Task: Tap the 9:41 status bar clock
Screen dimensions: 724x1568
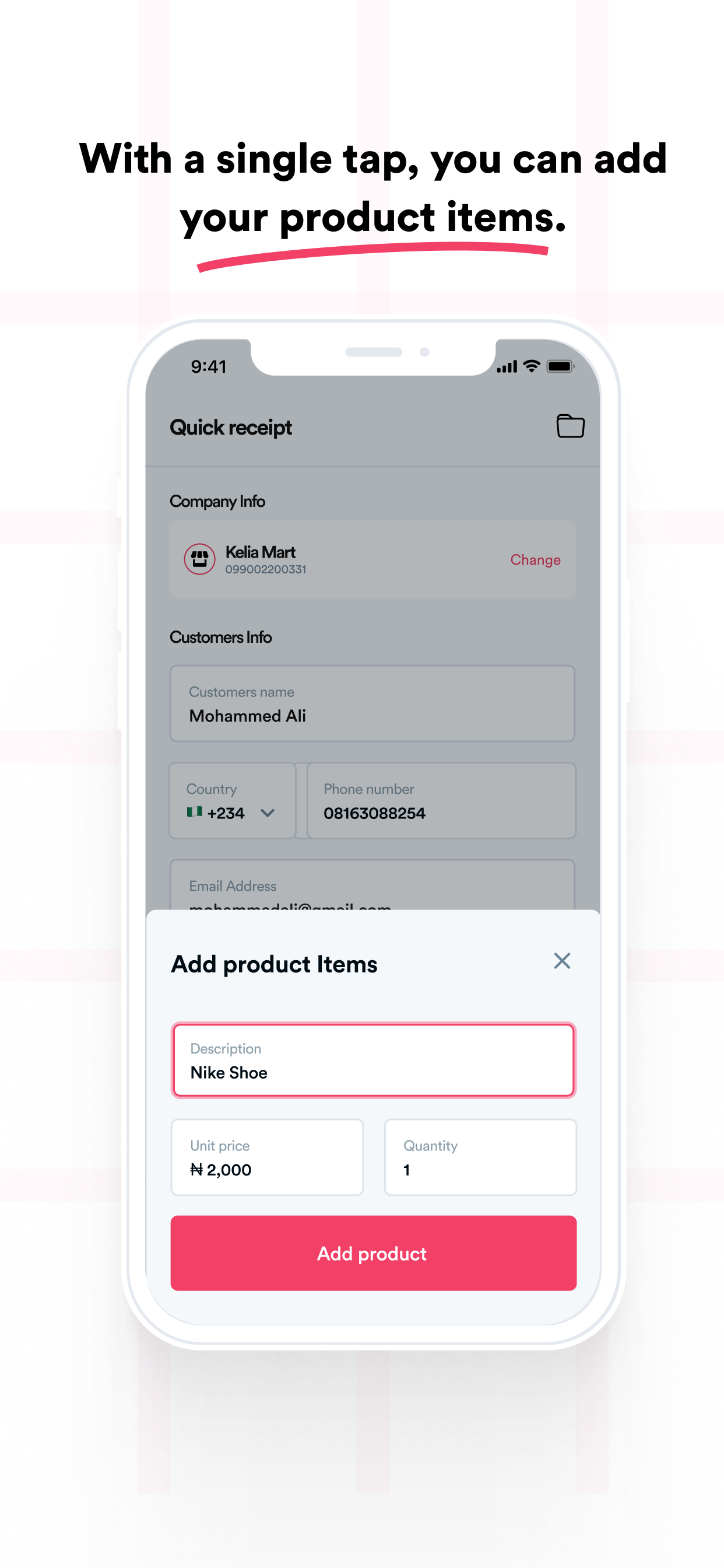Action: (209, 366)
